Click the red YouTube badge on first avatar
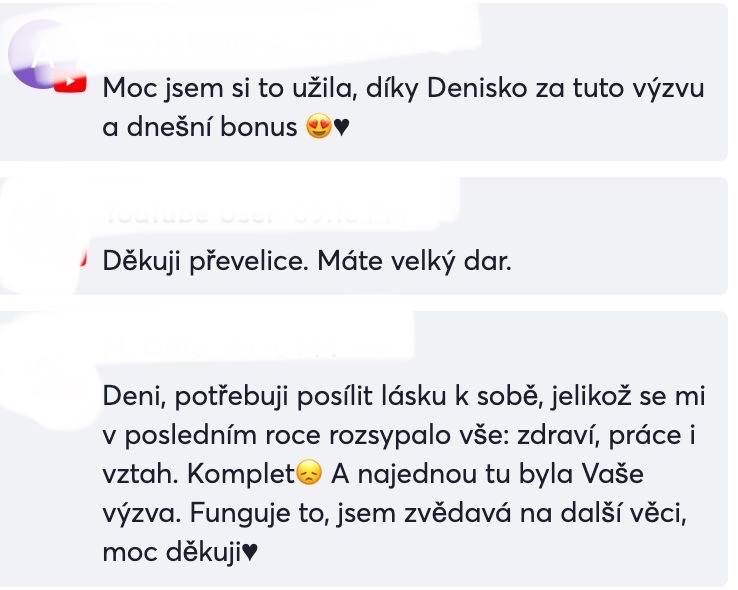 coord(70,82)
